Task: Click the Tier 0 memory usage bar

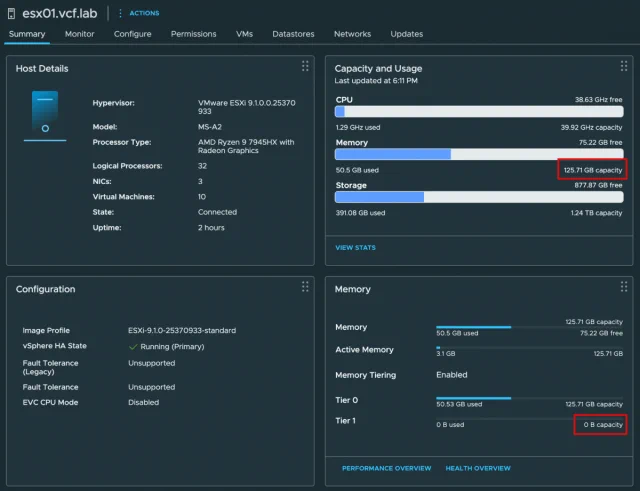Action: 529,398
